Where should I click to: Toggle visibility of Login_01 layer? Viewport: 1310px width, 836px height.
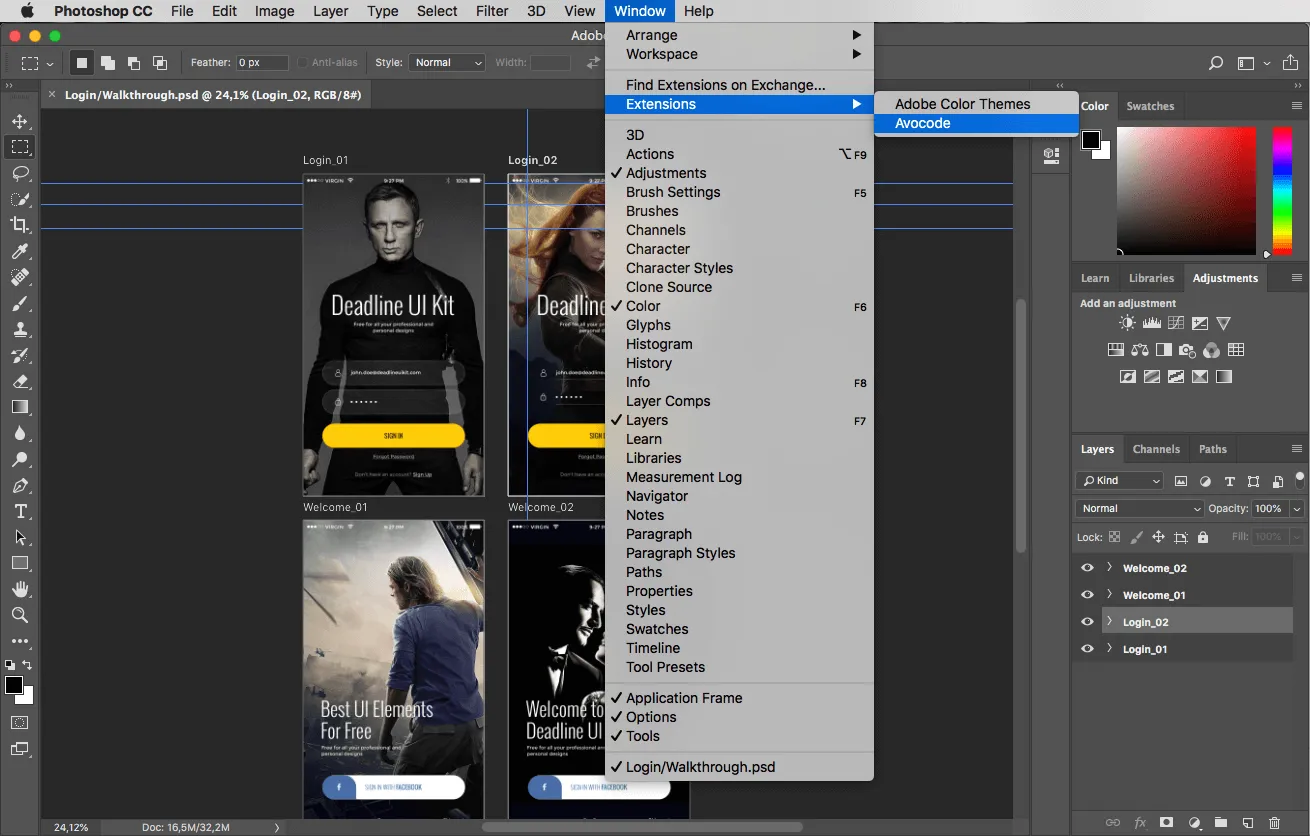point(1087,649)
